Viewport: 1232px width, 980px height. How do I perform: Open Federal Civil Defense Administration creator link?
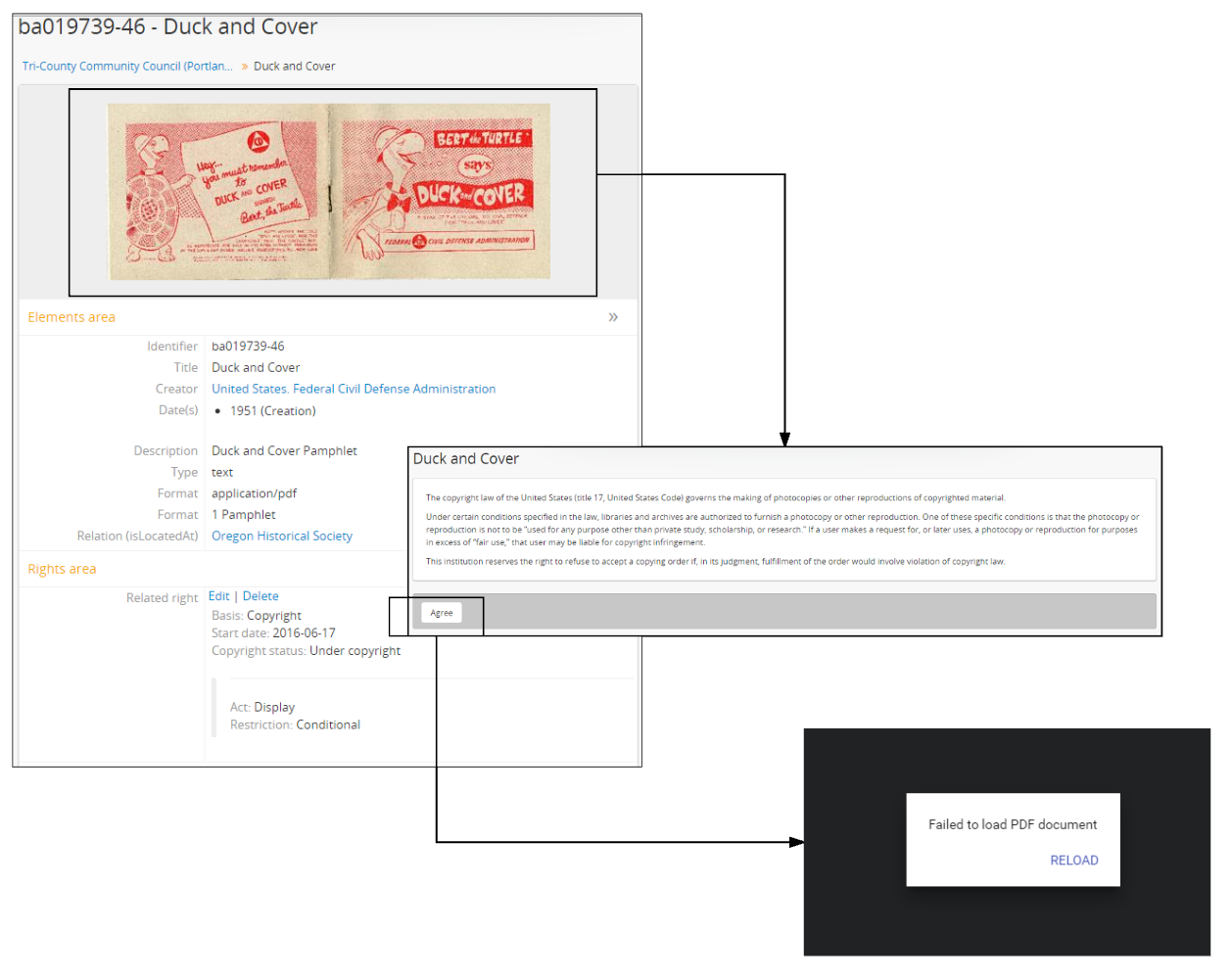coord(354,389)
